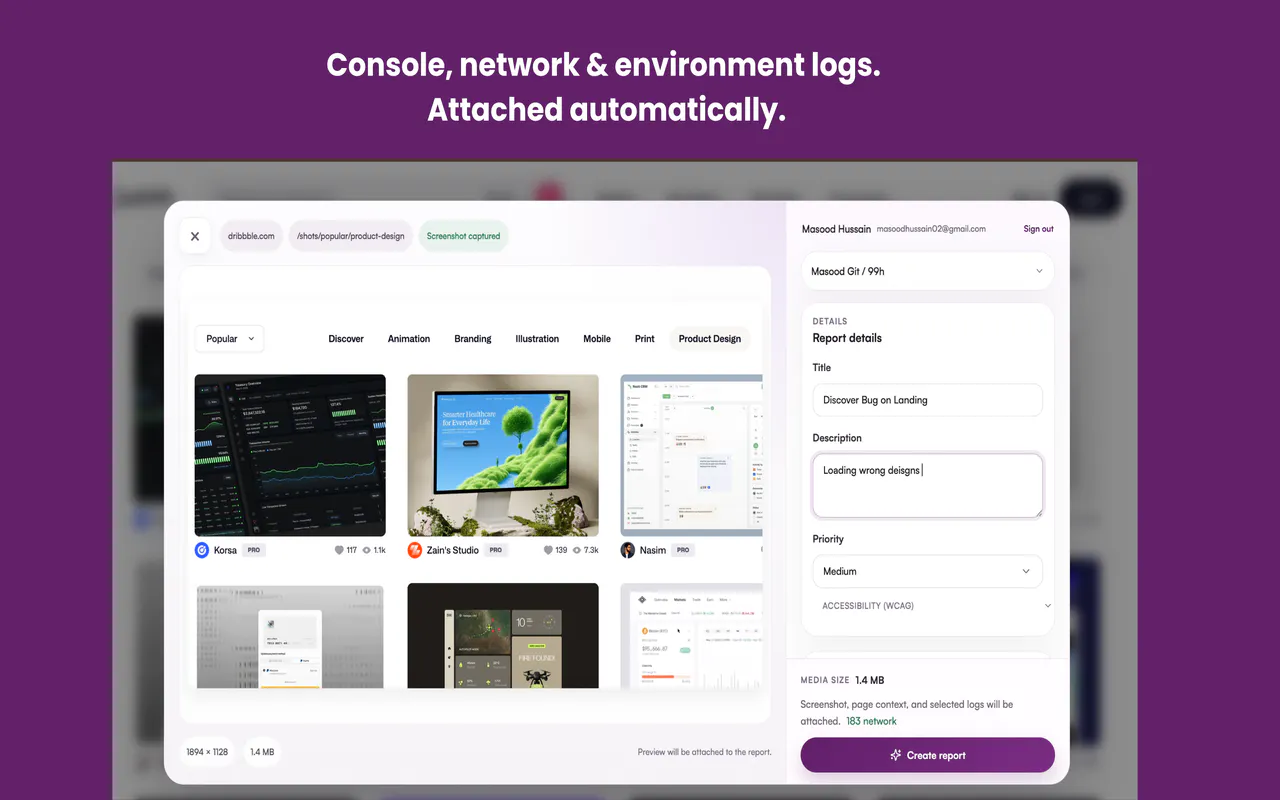
Task: Click the heart icon beside 139
Action: [x=548, y=550]
